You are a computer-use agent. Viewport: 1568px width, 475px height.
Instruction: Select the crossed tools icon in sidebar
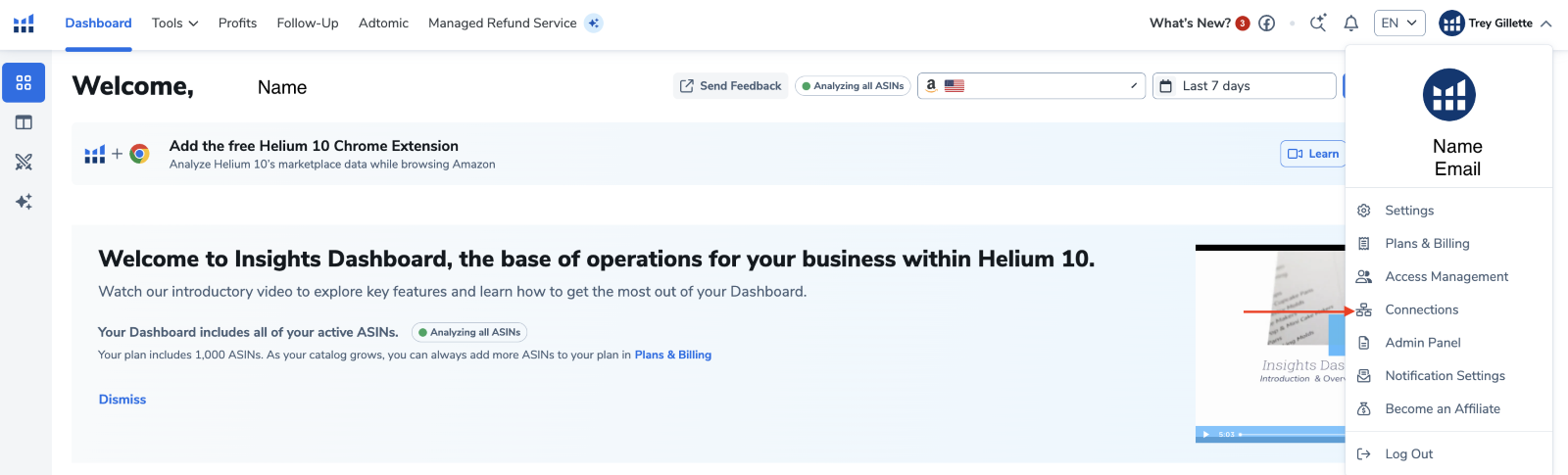pyautogui.click(x=24, y=162)
